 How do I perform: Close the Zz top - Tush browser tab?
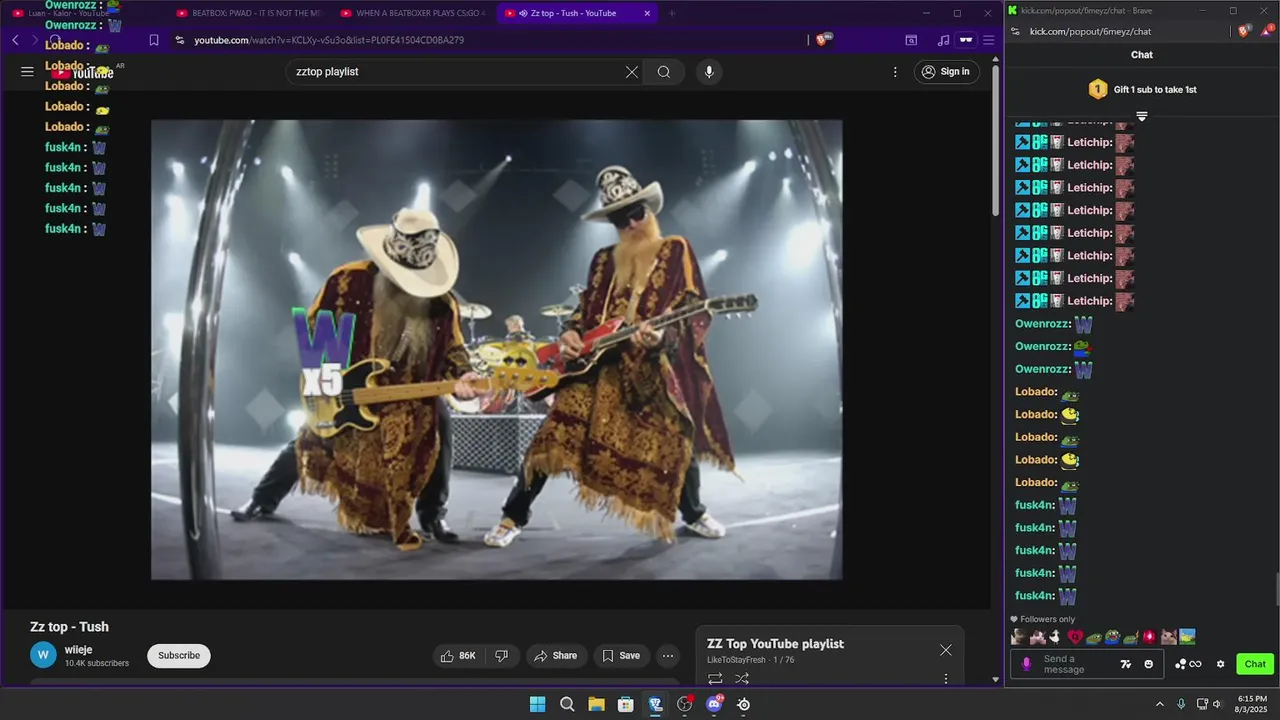tap(647, 13)
